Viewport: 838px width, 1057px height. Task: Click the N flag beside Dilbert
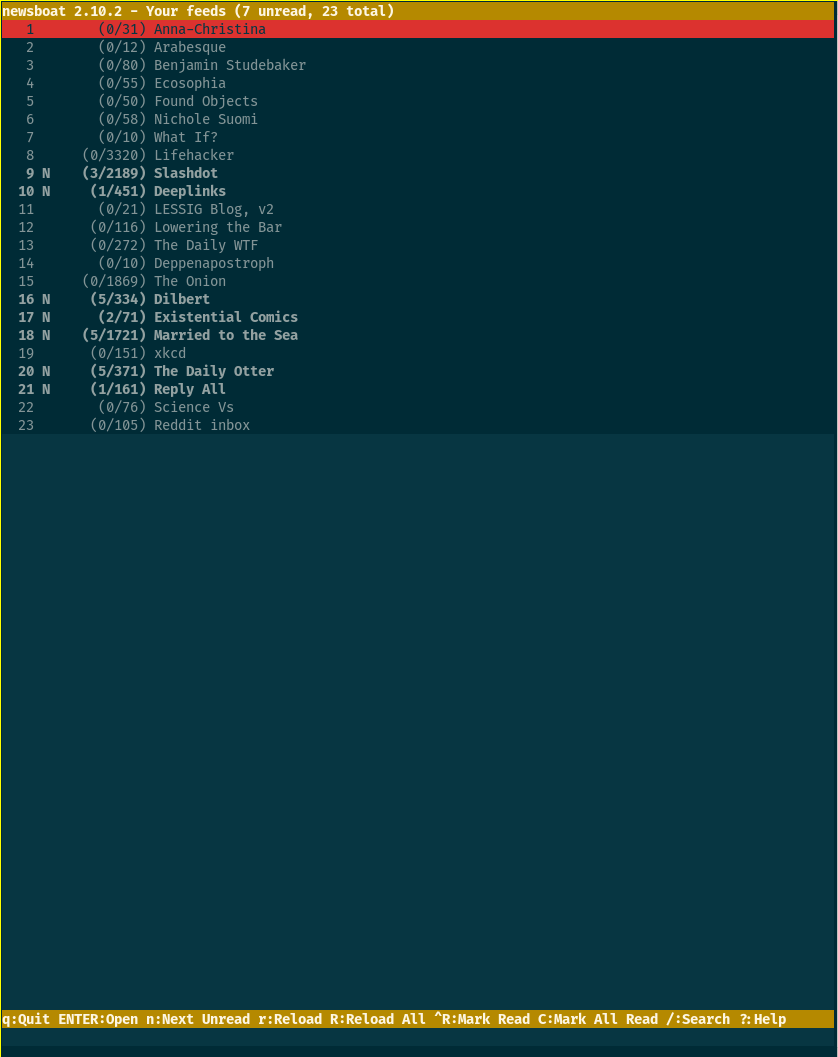pos(46,299)
